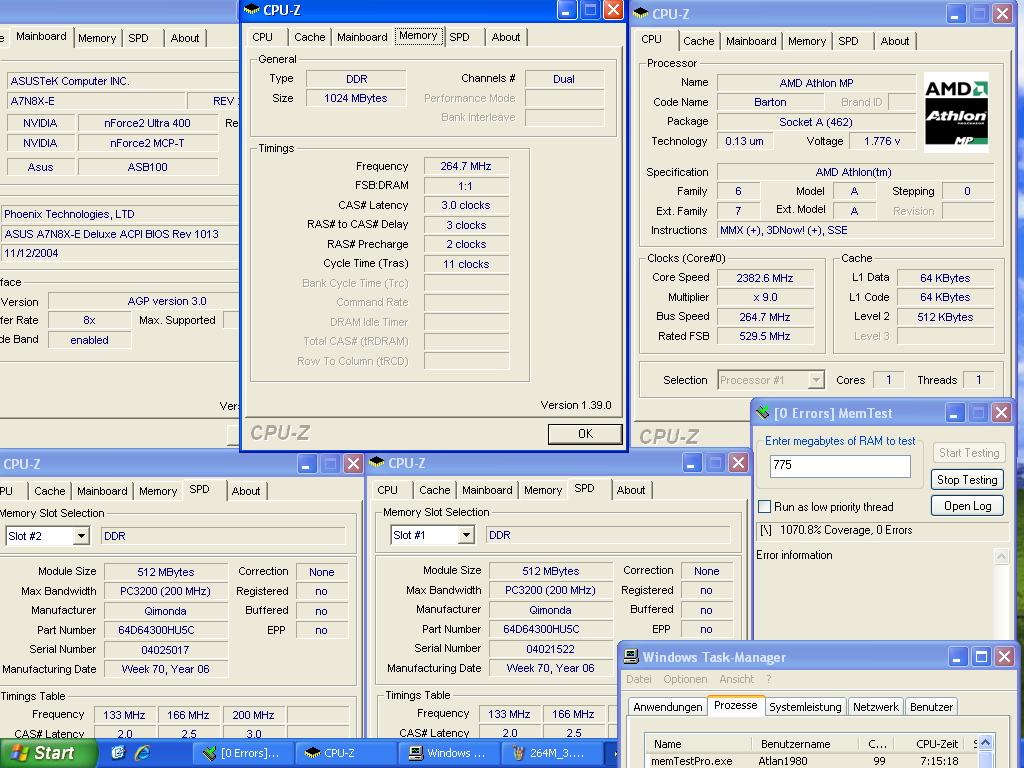Image resolution: width=1024 pixels, height=768 pixels.
Task: Click the 2382.6 MHz Core Speed value
Action: tap(765, 278)
